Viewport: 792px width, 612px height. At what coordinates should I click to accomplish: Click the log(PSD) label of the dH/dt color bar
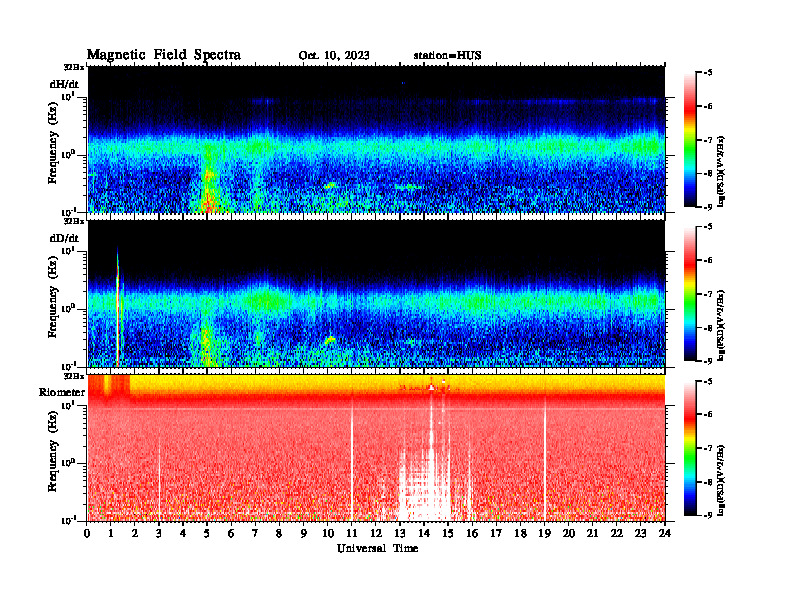(722, 171)
